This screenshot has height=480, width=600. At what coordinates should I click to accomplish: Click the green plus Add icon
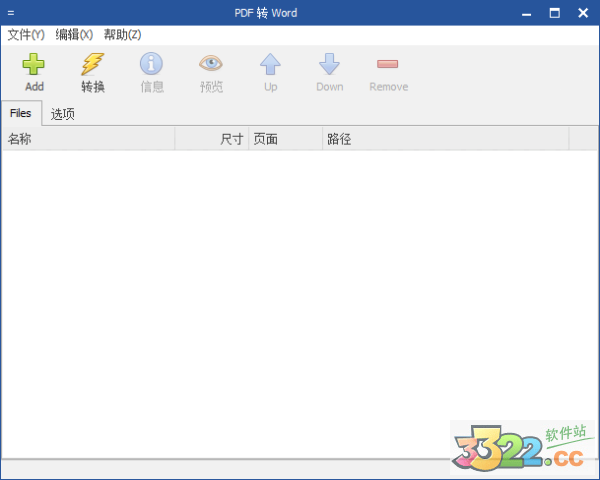coord(34,64)
